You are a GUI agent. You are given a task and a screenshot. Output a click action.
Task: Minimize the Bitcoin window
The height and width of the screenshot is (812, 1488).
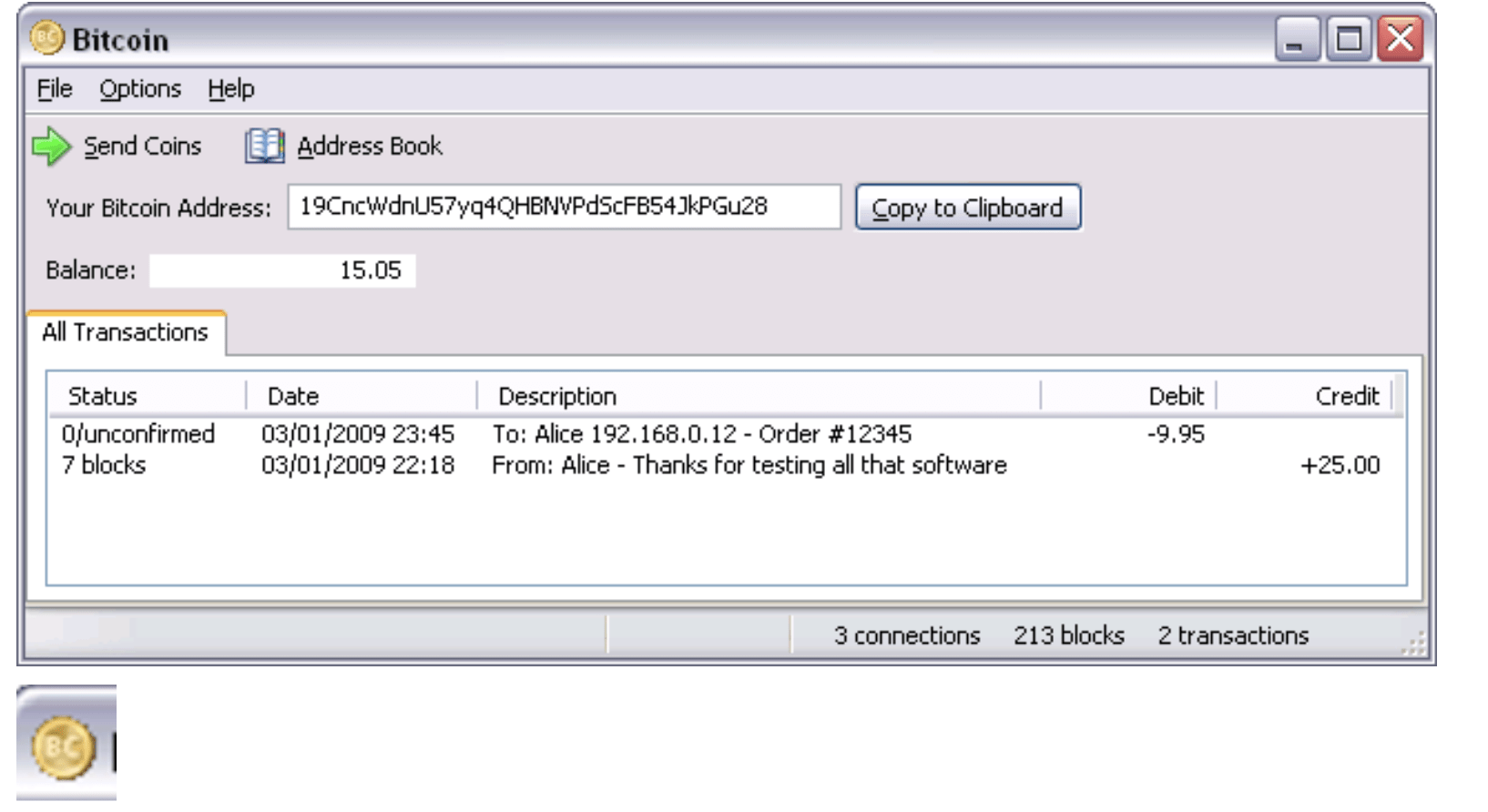1297,40
